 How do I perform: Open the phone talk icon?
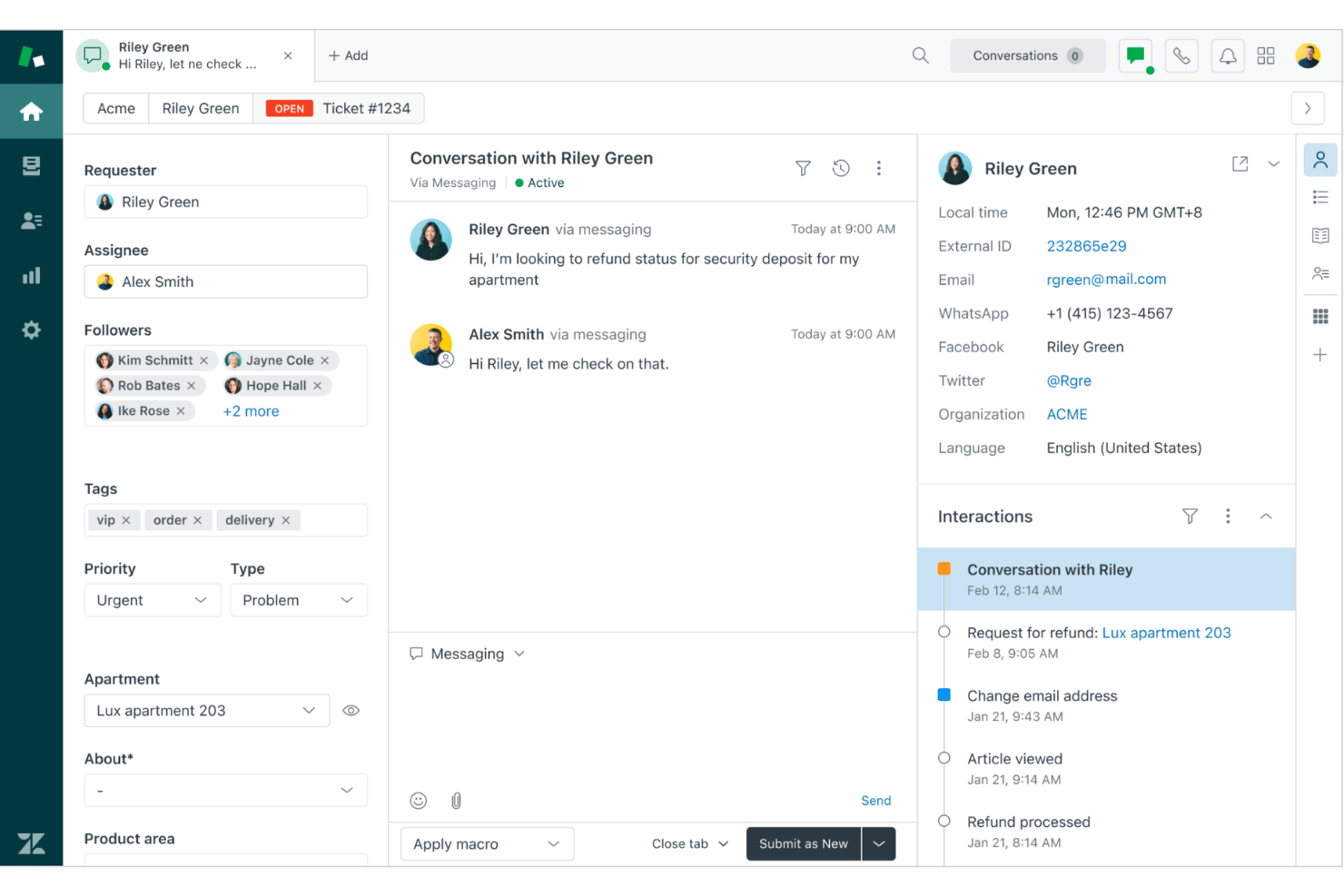1181,55
